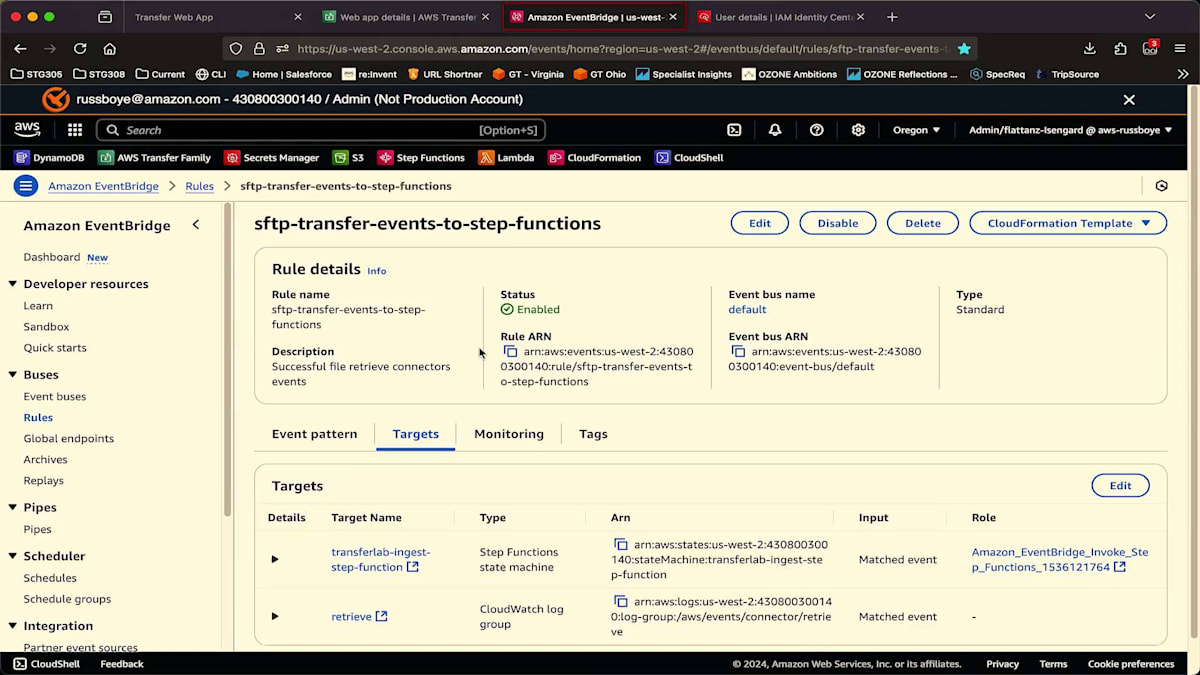Expand details for transferlab-ingest-step-function target
Screen dimensions: 1200x675
[275, 559]
